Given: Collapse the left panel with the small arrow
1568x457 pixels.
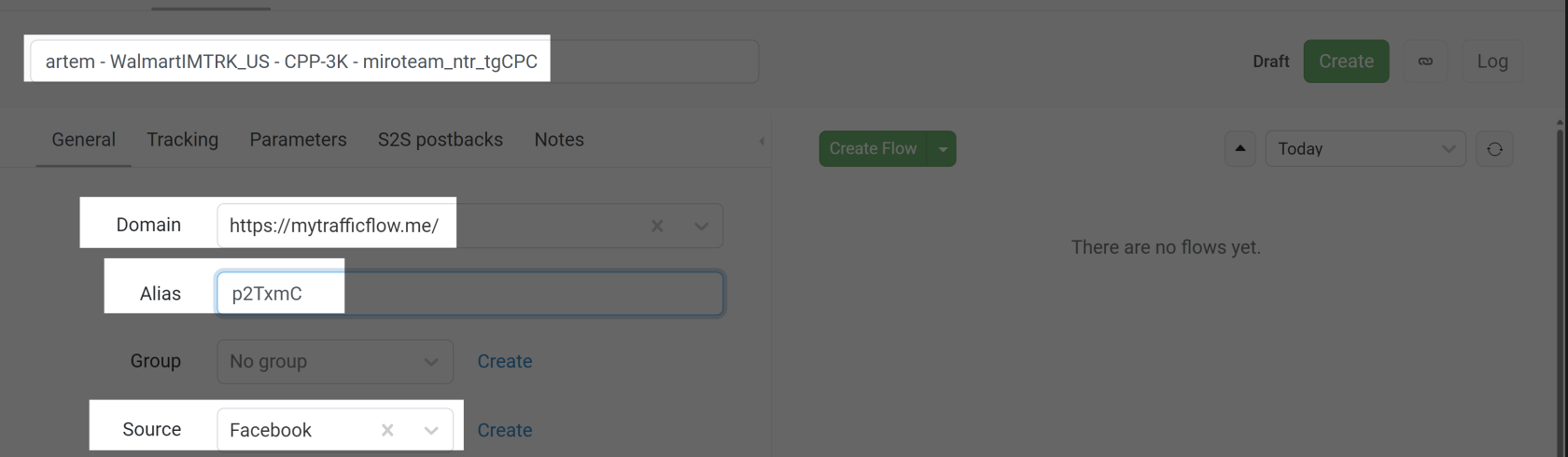Looking at the screenshot, I should [762, 141].
